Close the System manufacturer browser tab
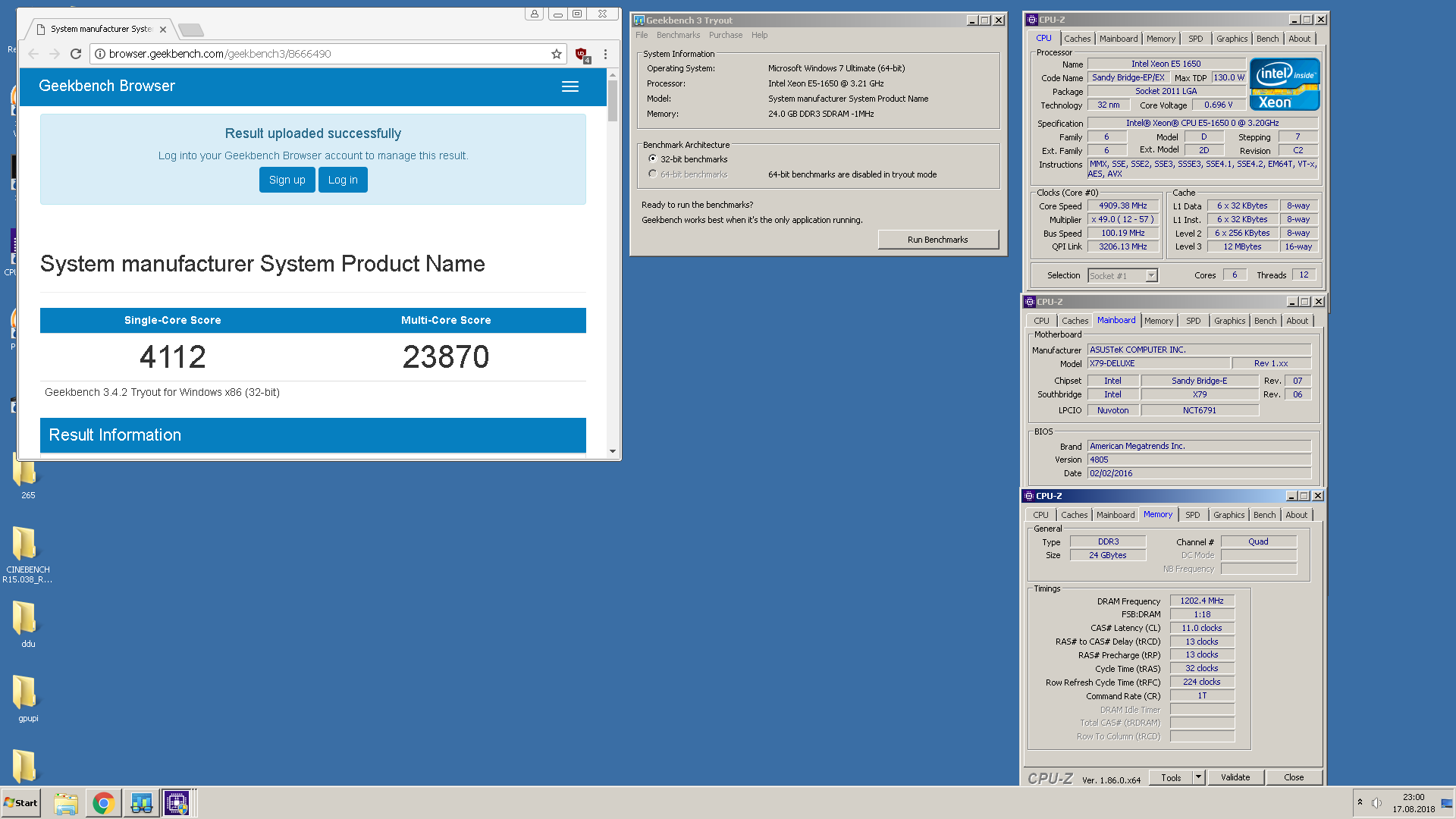This screenshot has width=1456, height=819. click(163, 30)
